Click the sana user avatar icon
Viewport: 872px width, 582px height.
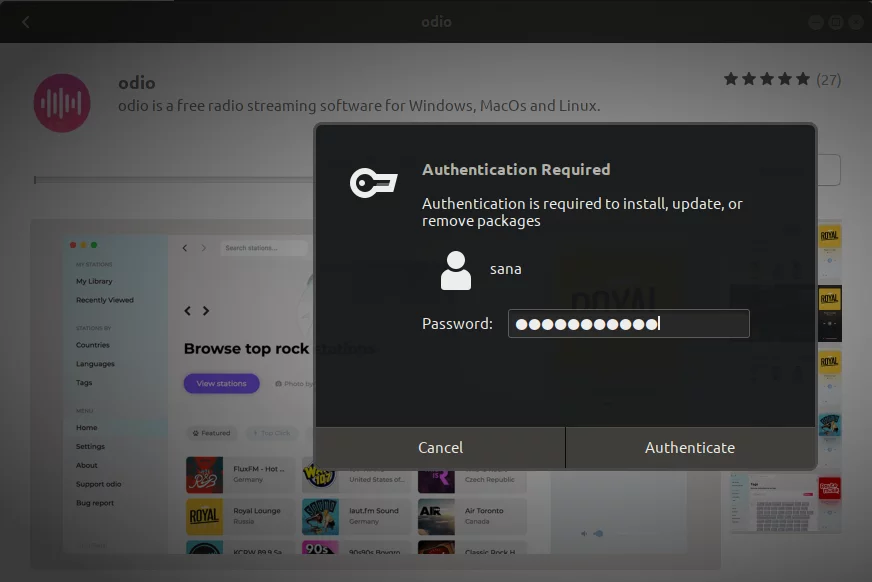pos(455,270)
